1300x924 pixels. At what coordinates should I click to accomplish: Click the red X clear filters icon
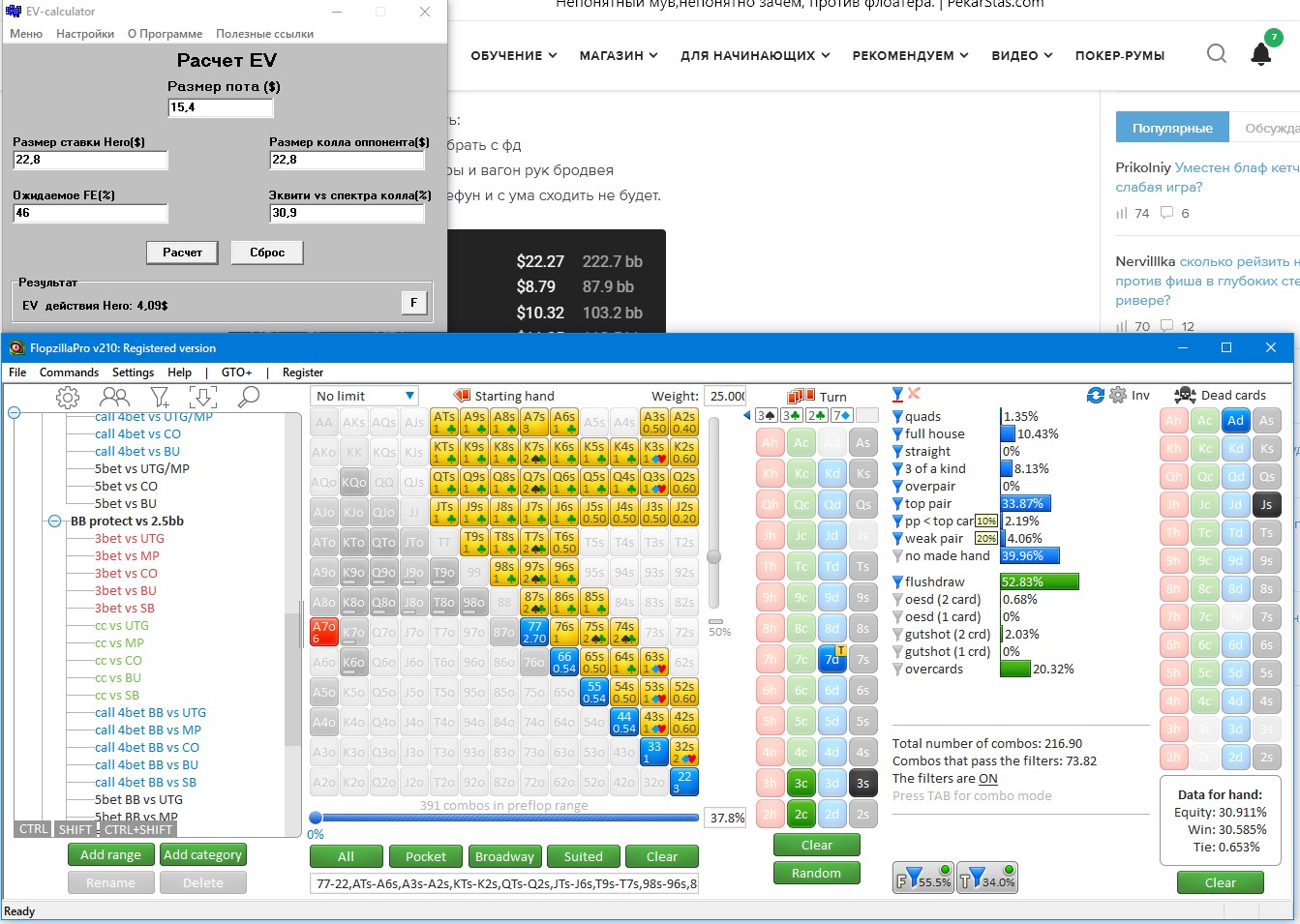[x=914, y=394]
